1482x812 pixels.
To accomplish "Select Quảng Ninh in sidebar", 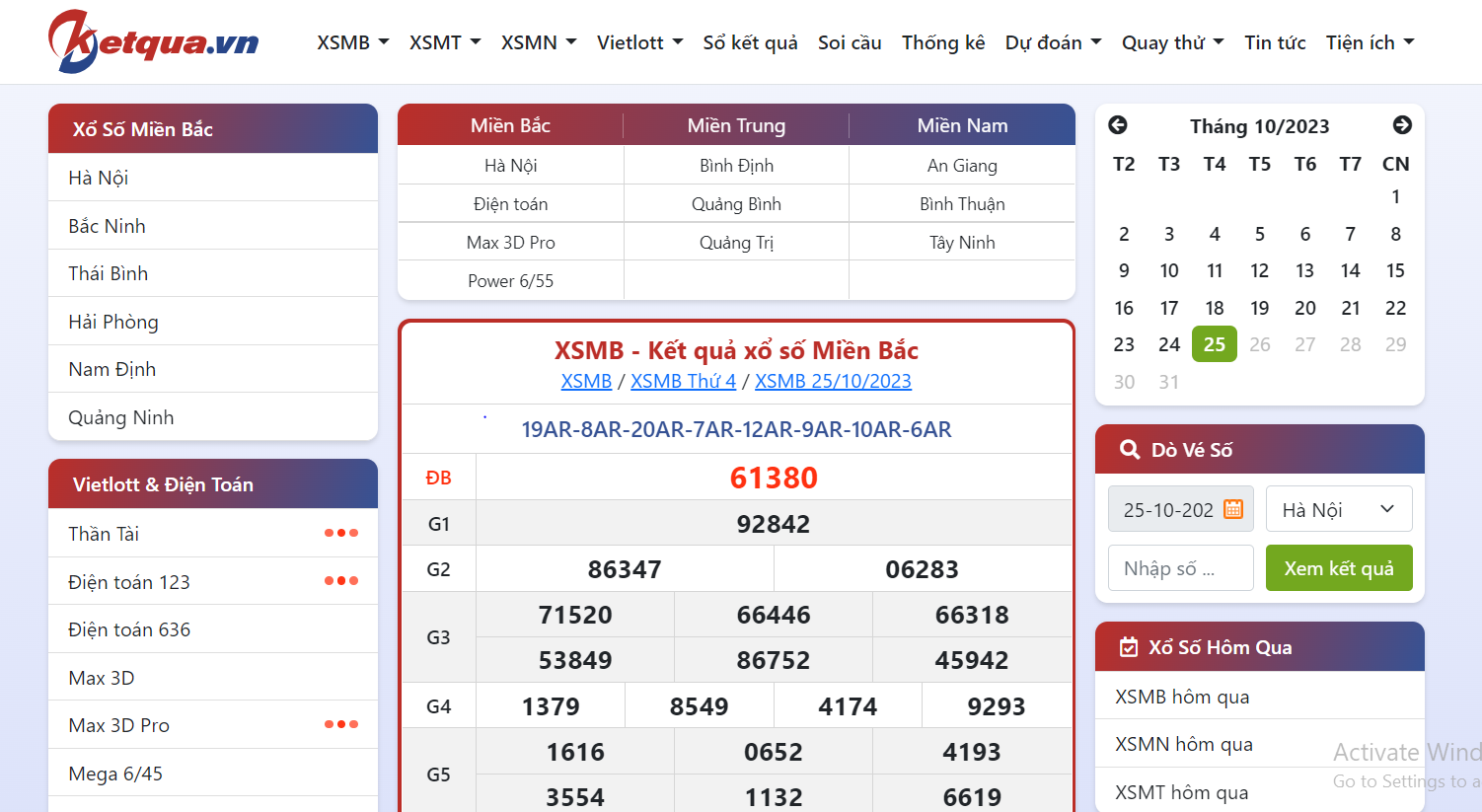I will (213, 417).
